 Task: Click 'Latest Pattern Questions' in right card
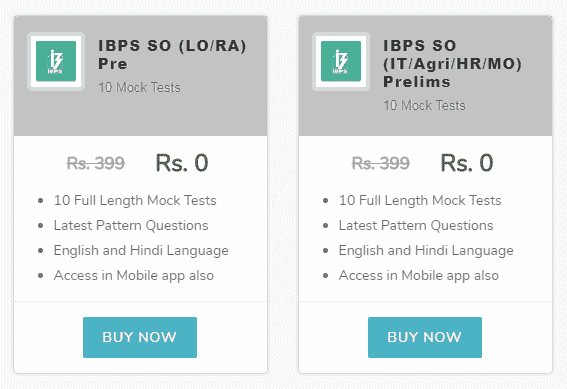tap(416, 225)
